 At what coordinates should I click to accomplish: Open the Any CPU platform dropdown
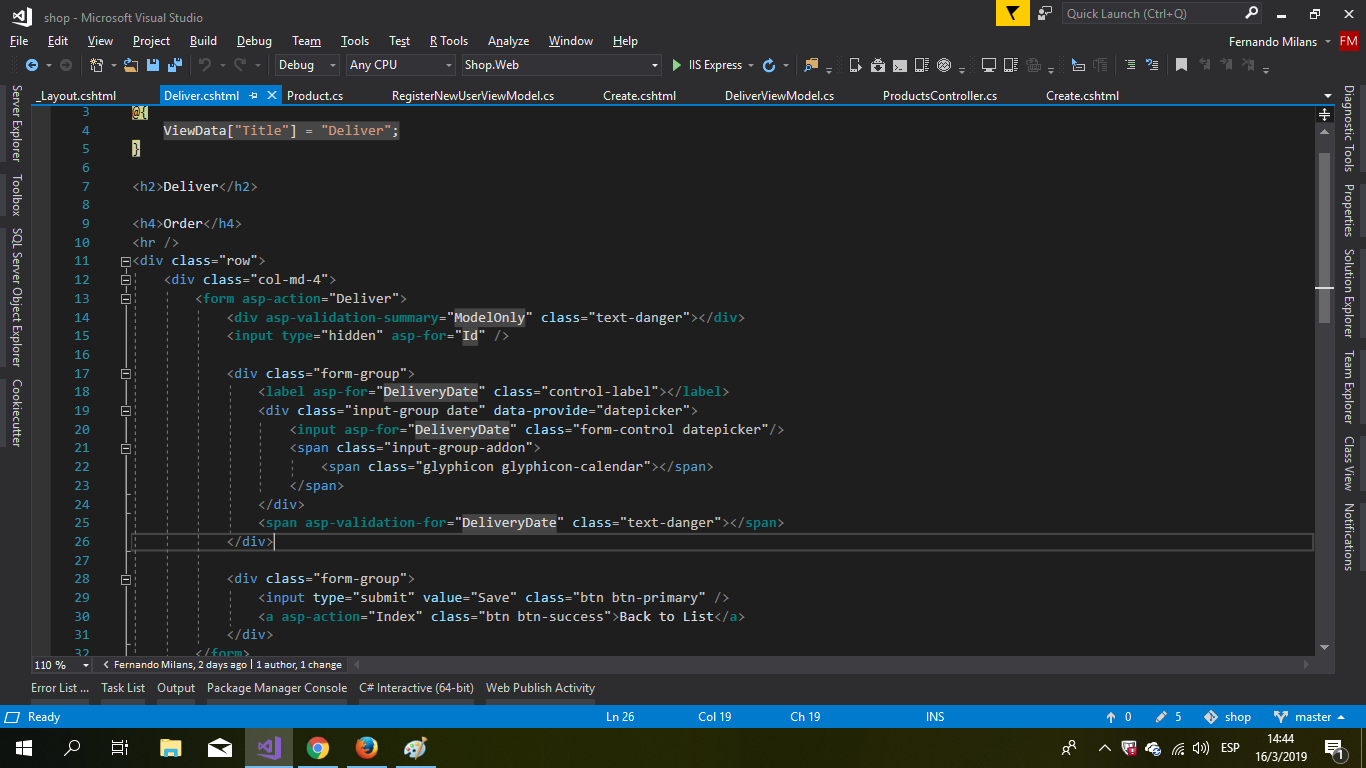[400, 65]
